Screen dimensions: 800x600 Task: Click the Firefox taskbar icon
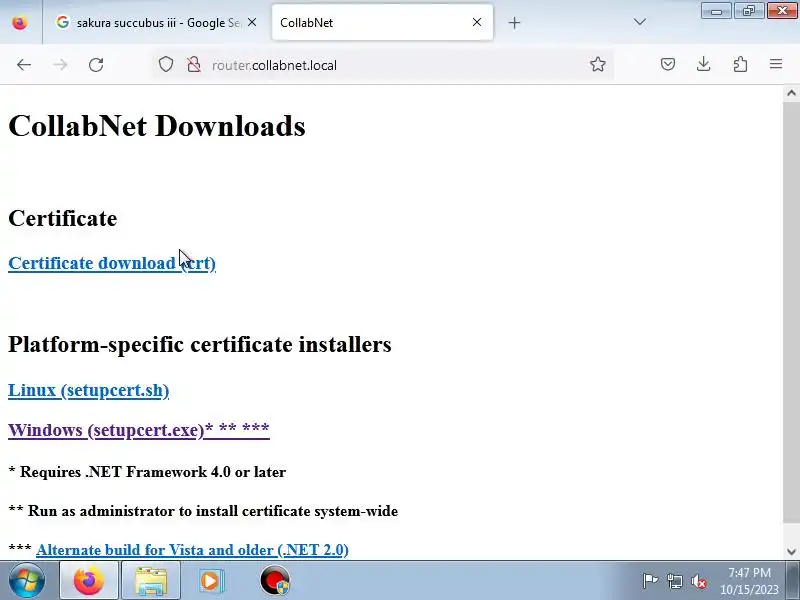tap(89, 580)
